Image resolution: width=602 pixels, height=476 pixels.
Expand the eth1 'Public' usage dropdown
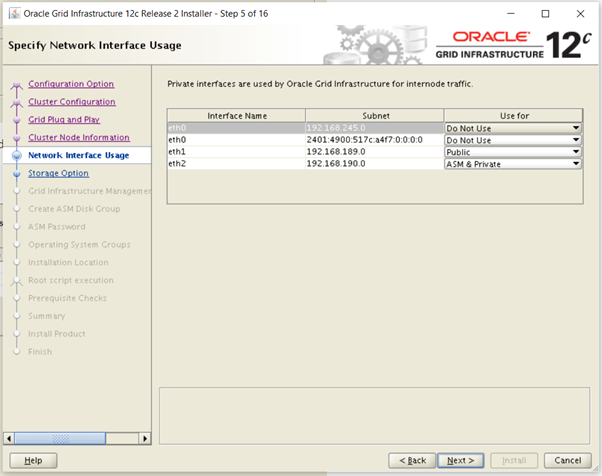click(576, 152)
